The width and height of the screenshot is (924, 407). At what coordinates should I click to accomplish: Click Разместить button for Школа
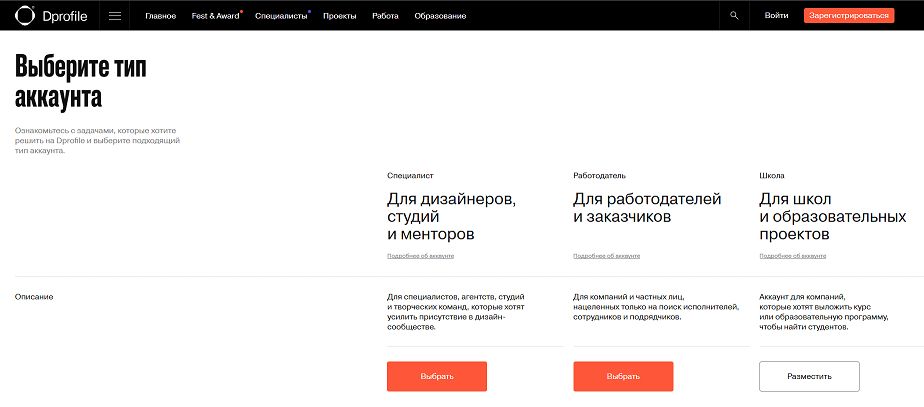click(x=809, y=376)
